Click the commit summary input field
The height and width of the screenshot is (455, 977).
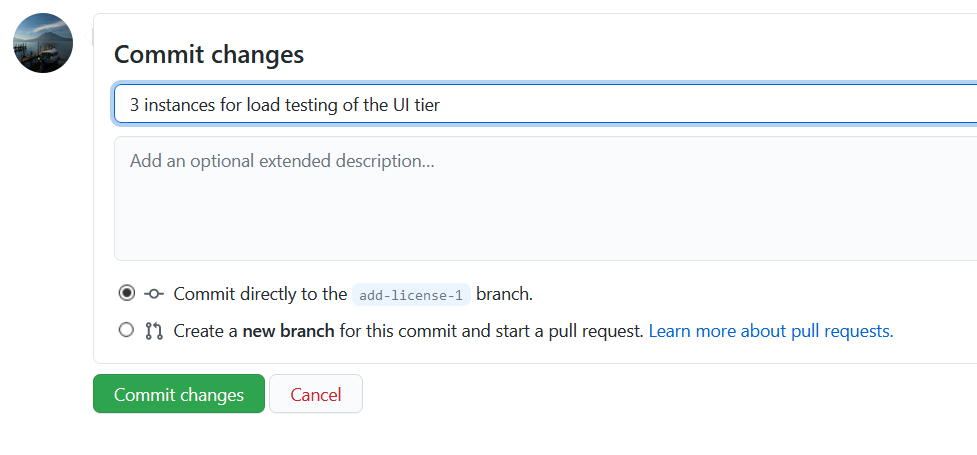click(545, 105)
